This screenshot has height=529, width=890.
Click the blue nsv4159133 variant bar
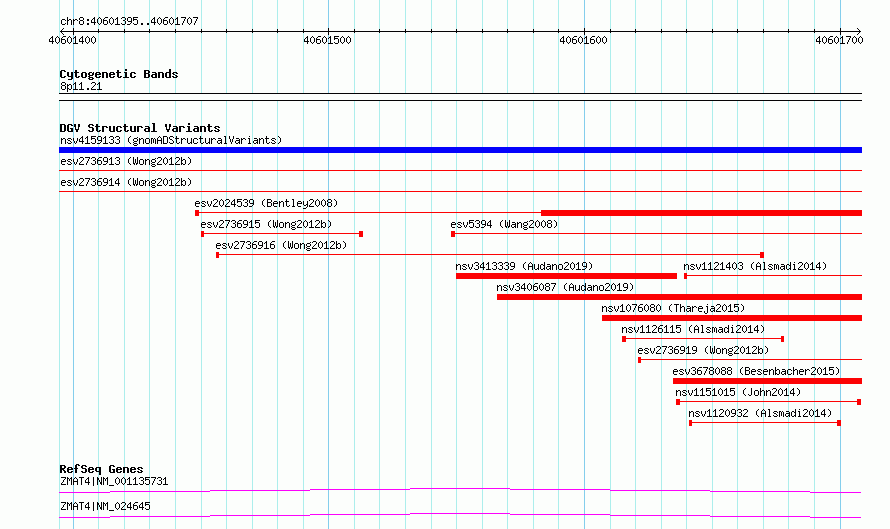coord(460,150)
